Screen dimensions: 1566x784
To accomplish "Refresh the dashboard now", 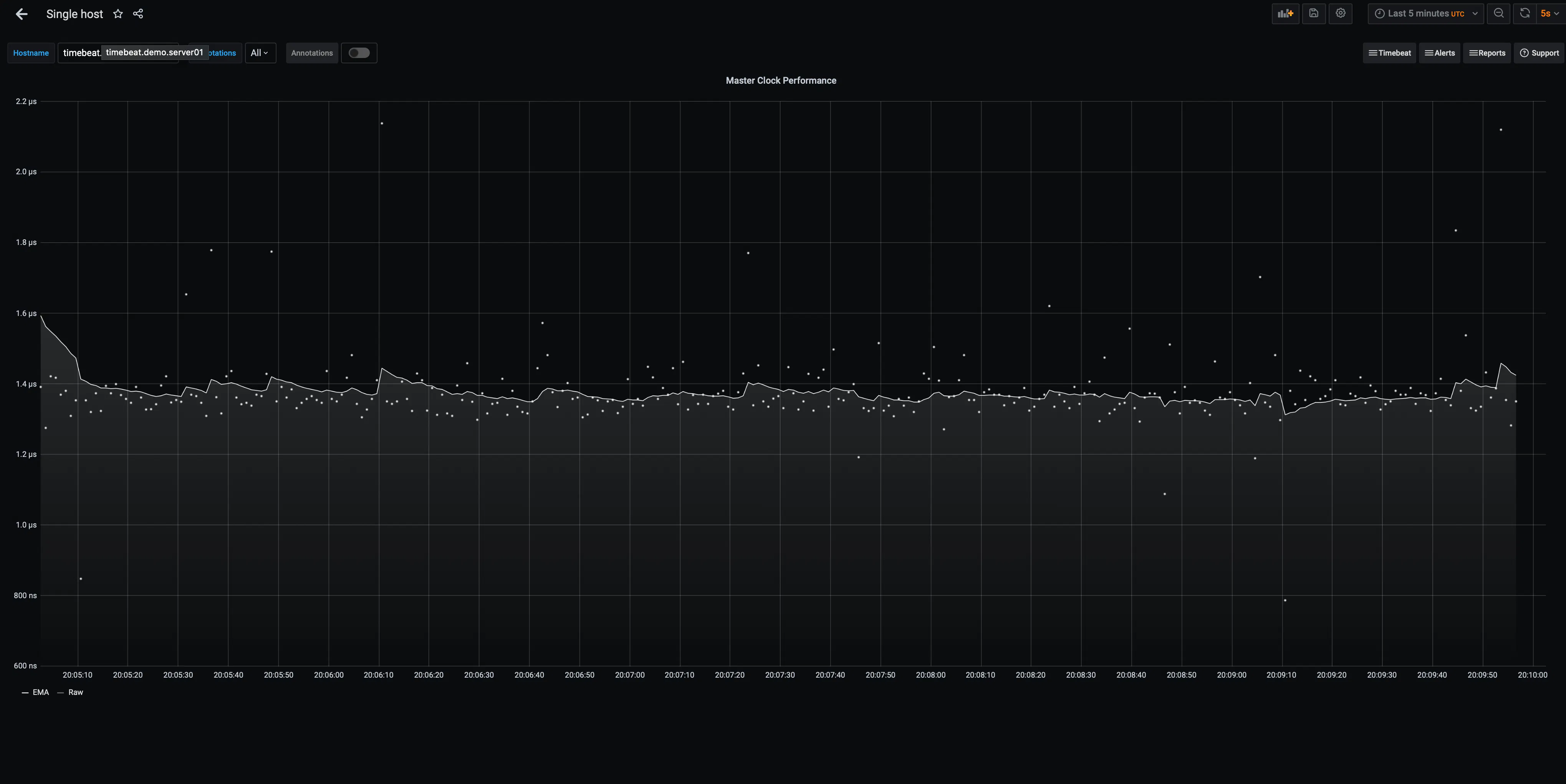I will (1525, 13).
